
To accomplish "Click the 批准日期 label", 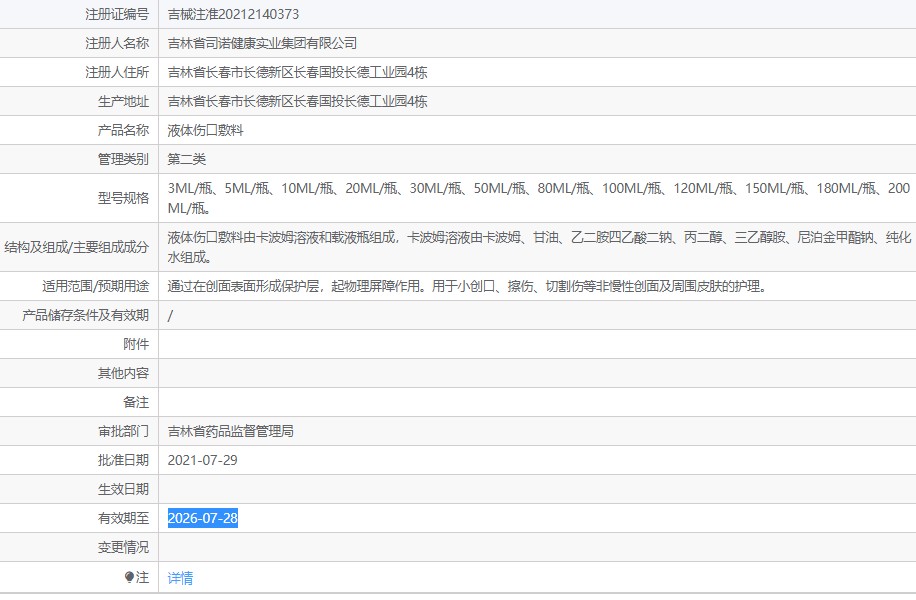I will point(123,460).
